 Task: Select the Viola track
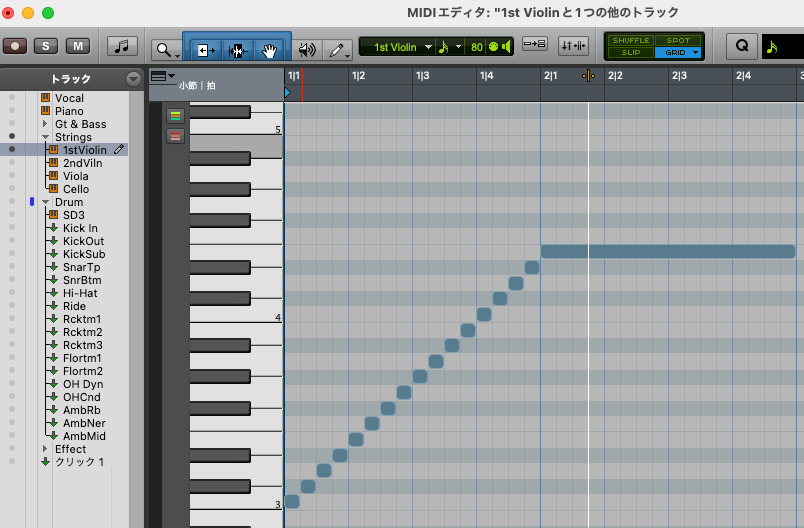75,176
